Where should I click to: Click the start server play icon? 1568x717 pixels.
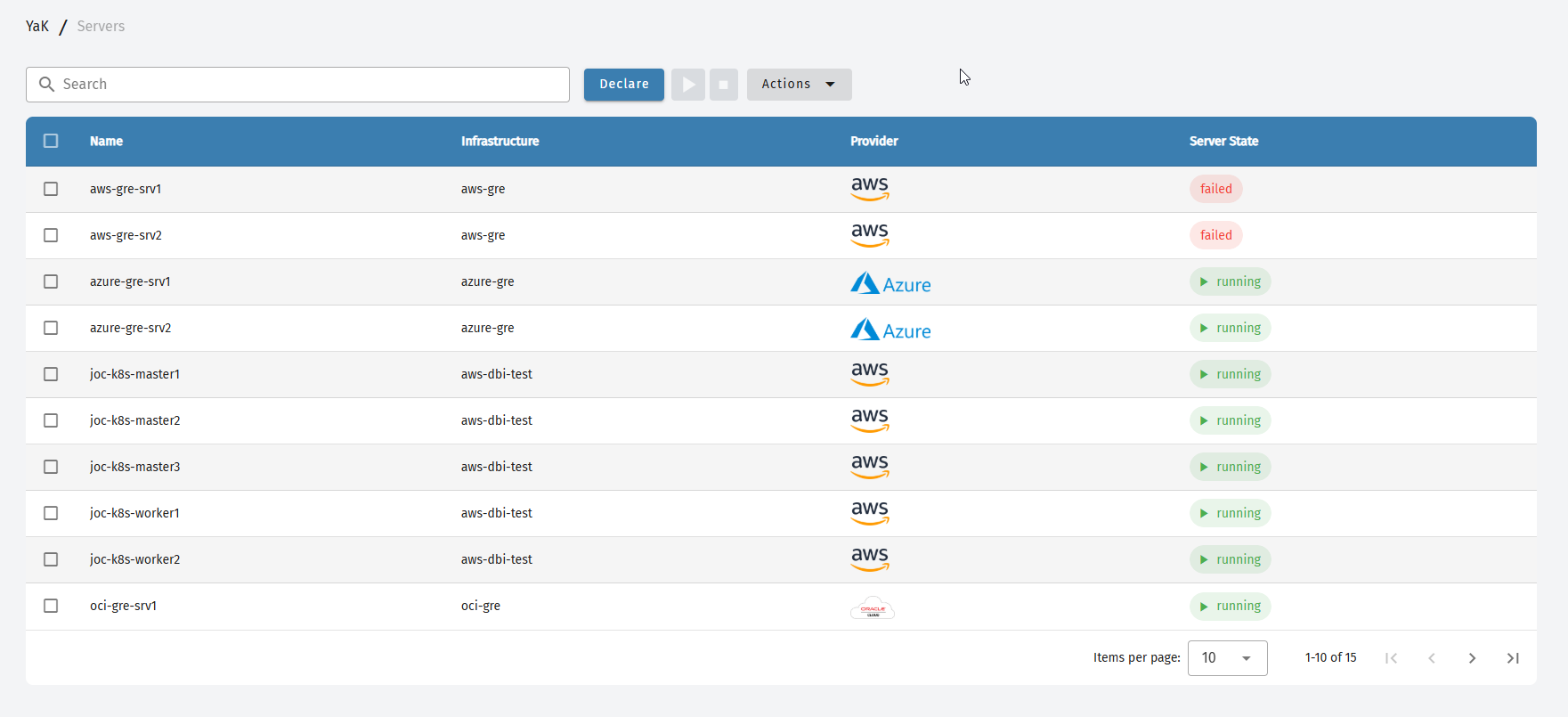(687, 85)
